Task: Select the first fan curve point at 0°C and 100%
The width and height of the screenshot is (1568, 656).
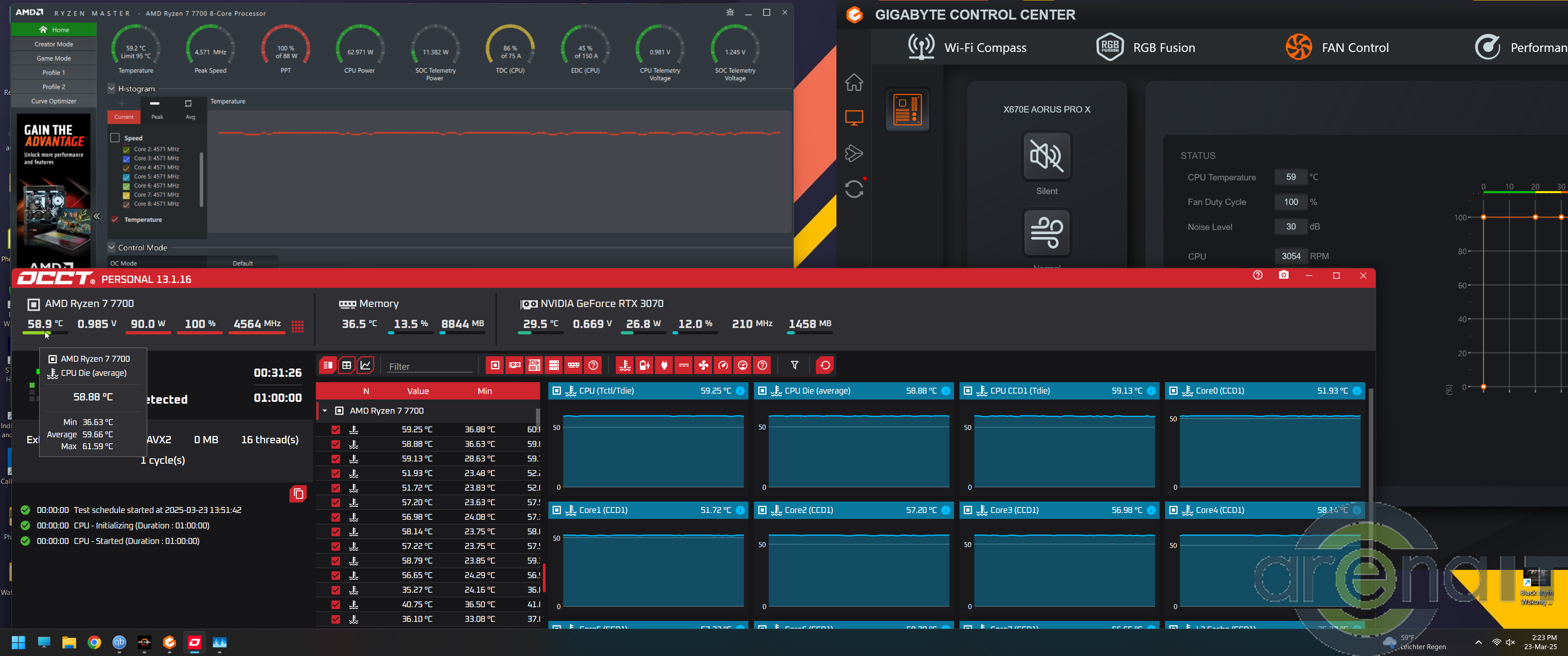Action: pos(1483,217)
